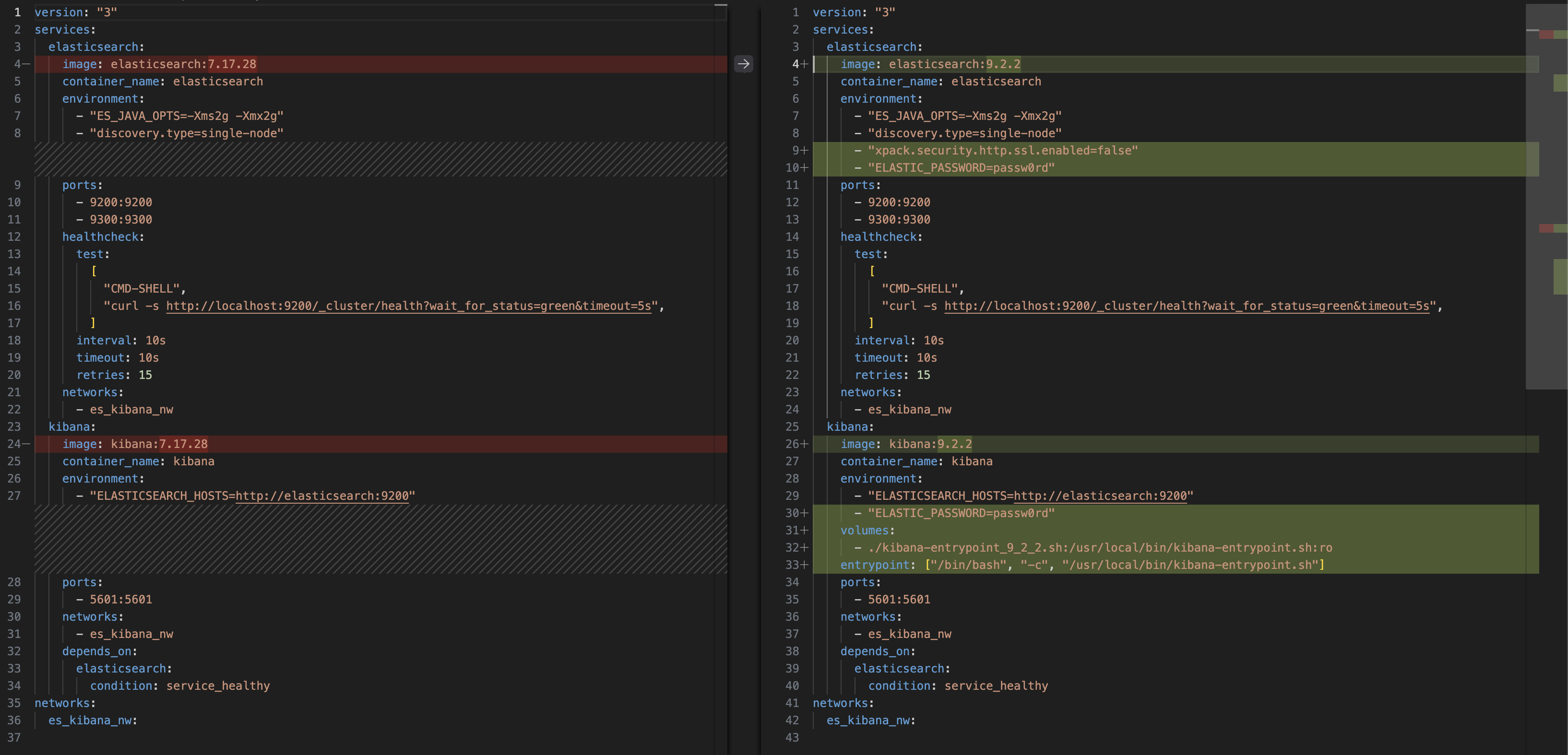Open the elasticsearch:9200 link in right pane

(x=1100, y=496)
